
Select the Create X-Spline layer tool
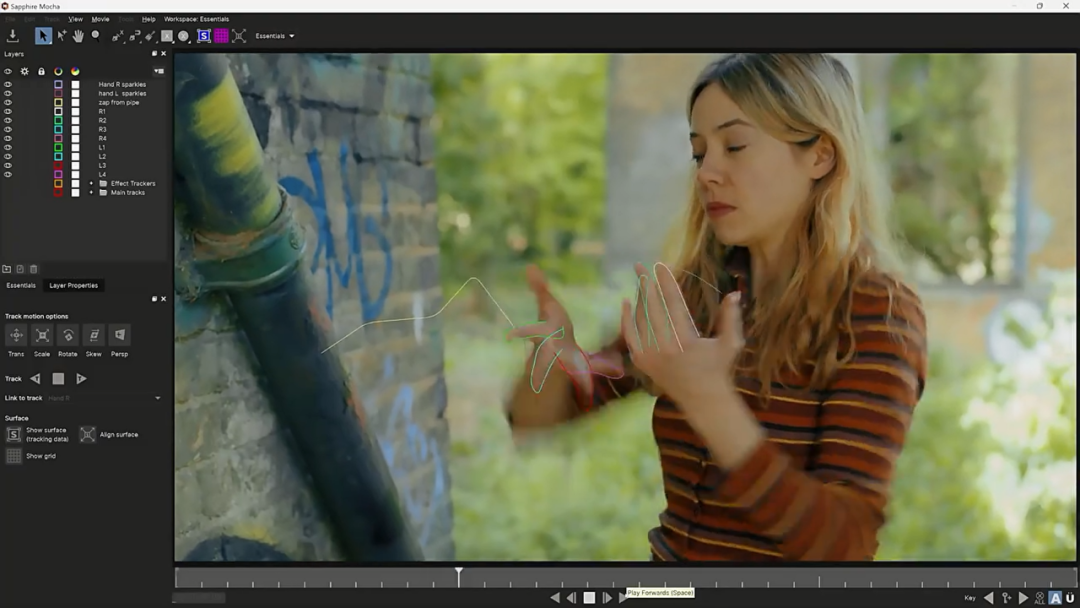tap(118, 36)
